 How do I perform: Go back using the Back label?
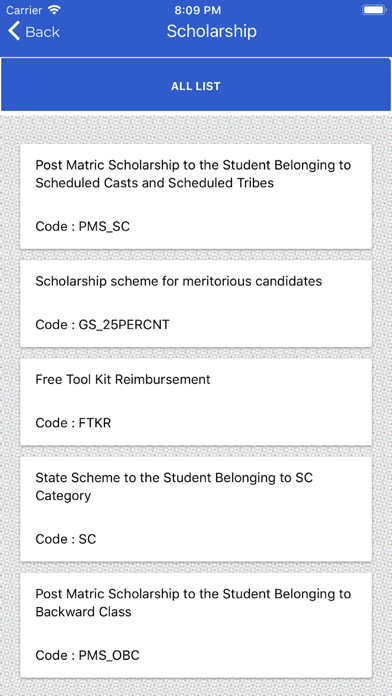[x=43, y=32]
